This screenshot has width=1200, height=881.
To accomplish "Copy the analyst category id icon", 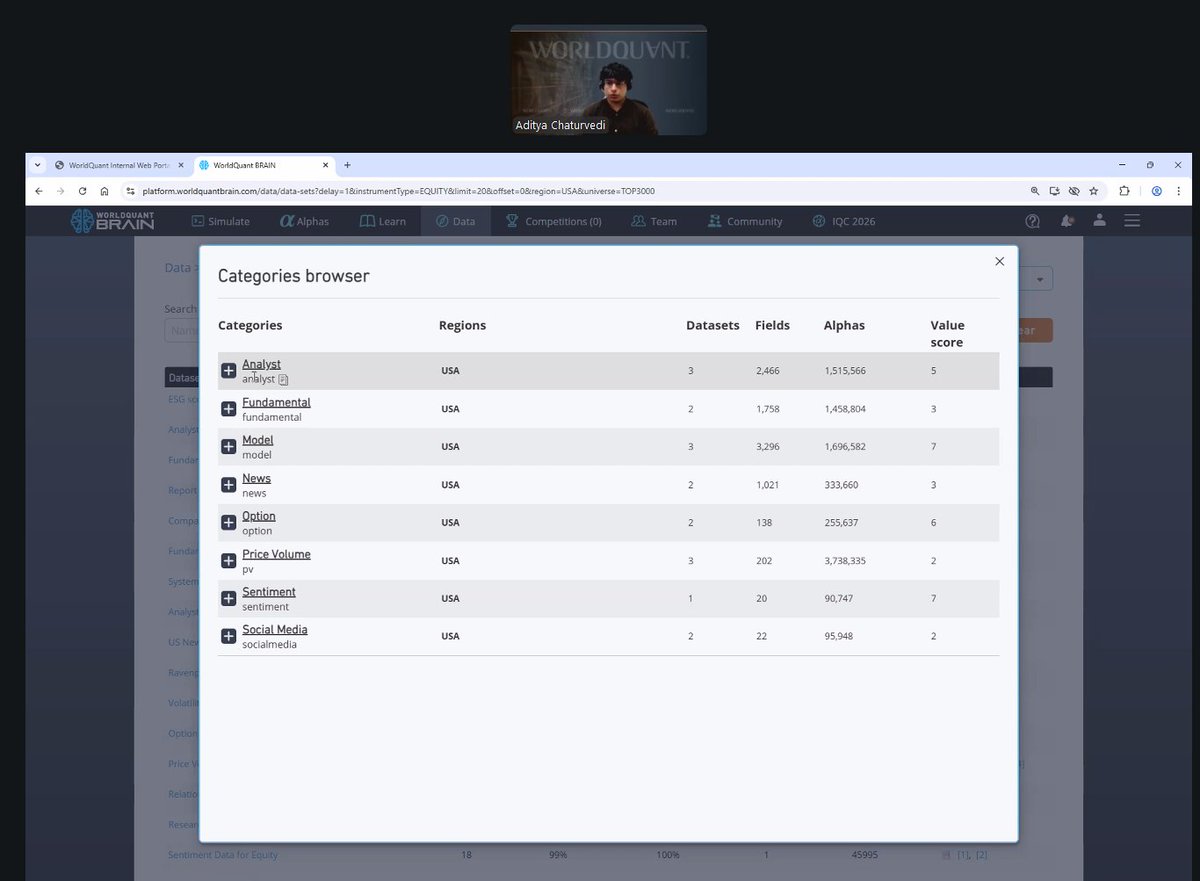I will (283, 380).
